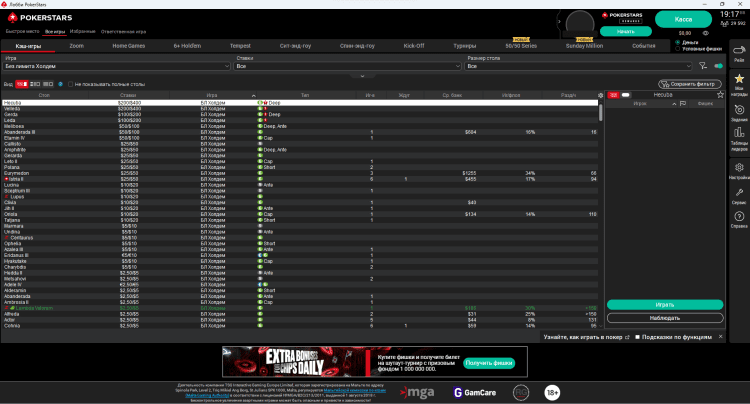Sort players by the Игрок column header
Viewport: 750px width, 404px height.
pos(640,103)
